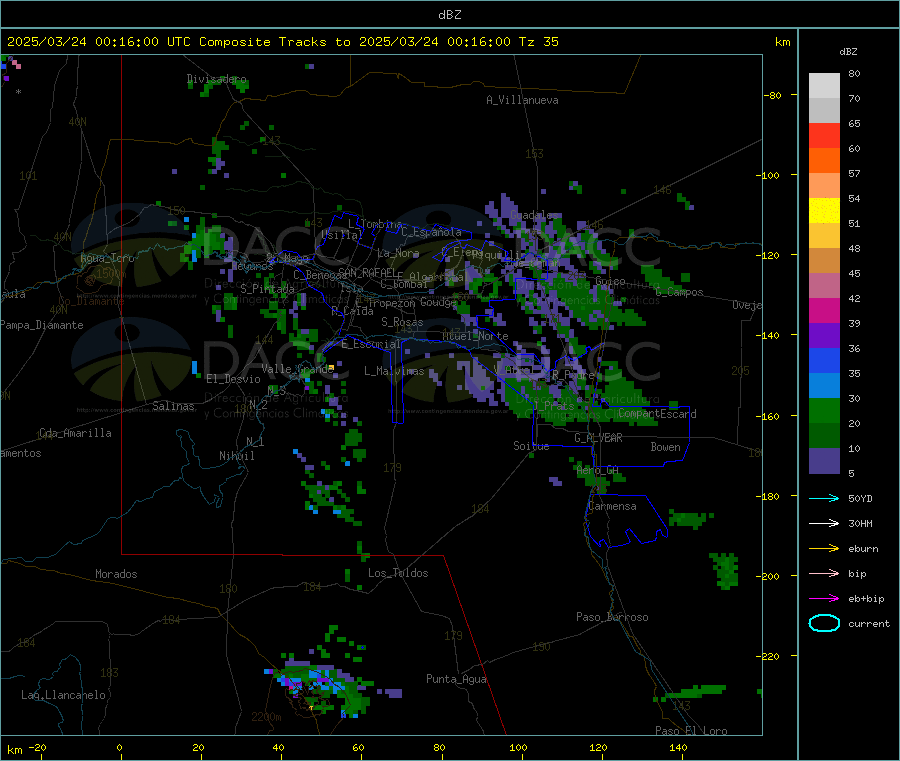Click the Divisadero map label

[x=216, y=79]
